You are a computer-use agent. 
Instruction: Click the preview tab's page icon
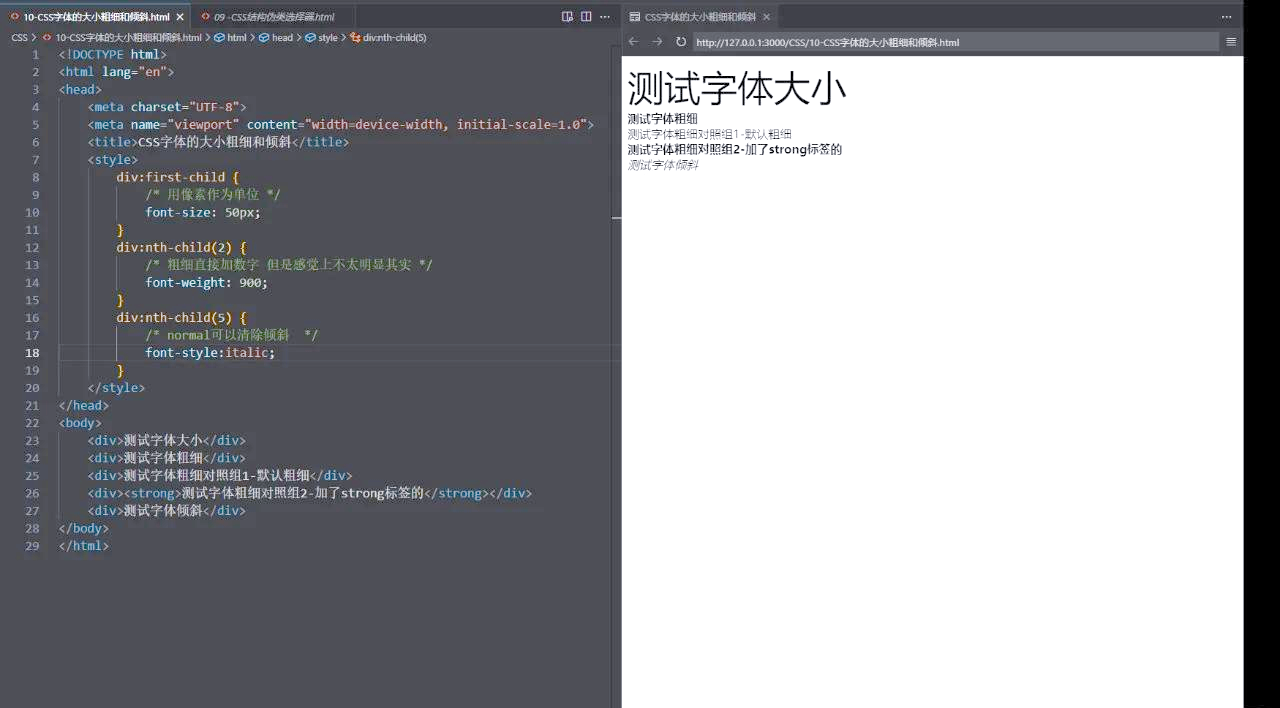coord(635,17)
